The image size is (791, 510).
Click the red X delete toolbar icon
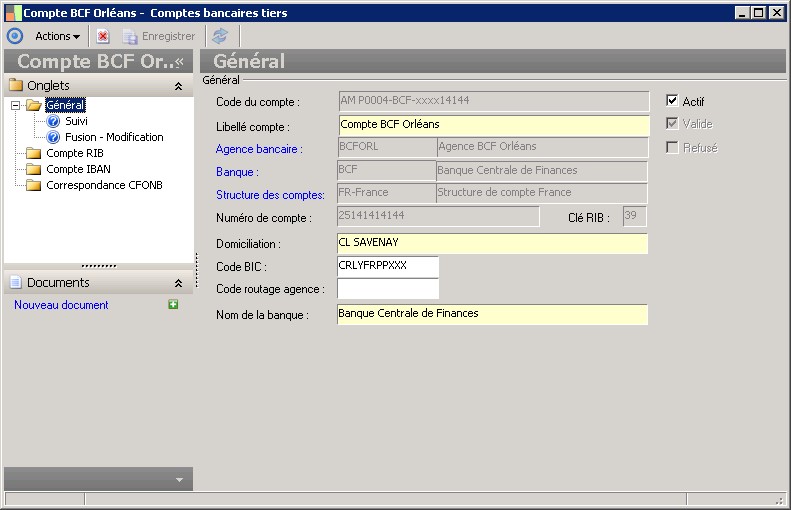click(103, 36)
